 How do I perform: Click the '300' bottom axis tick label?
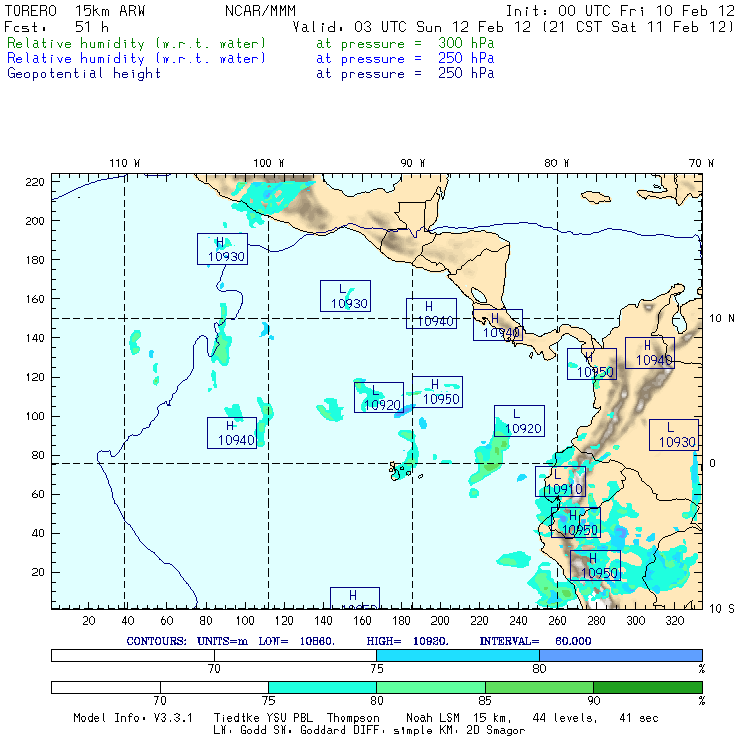[635, 621]
